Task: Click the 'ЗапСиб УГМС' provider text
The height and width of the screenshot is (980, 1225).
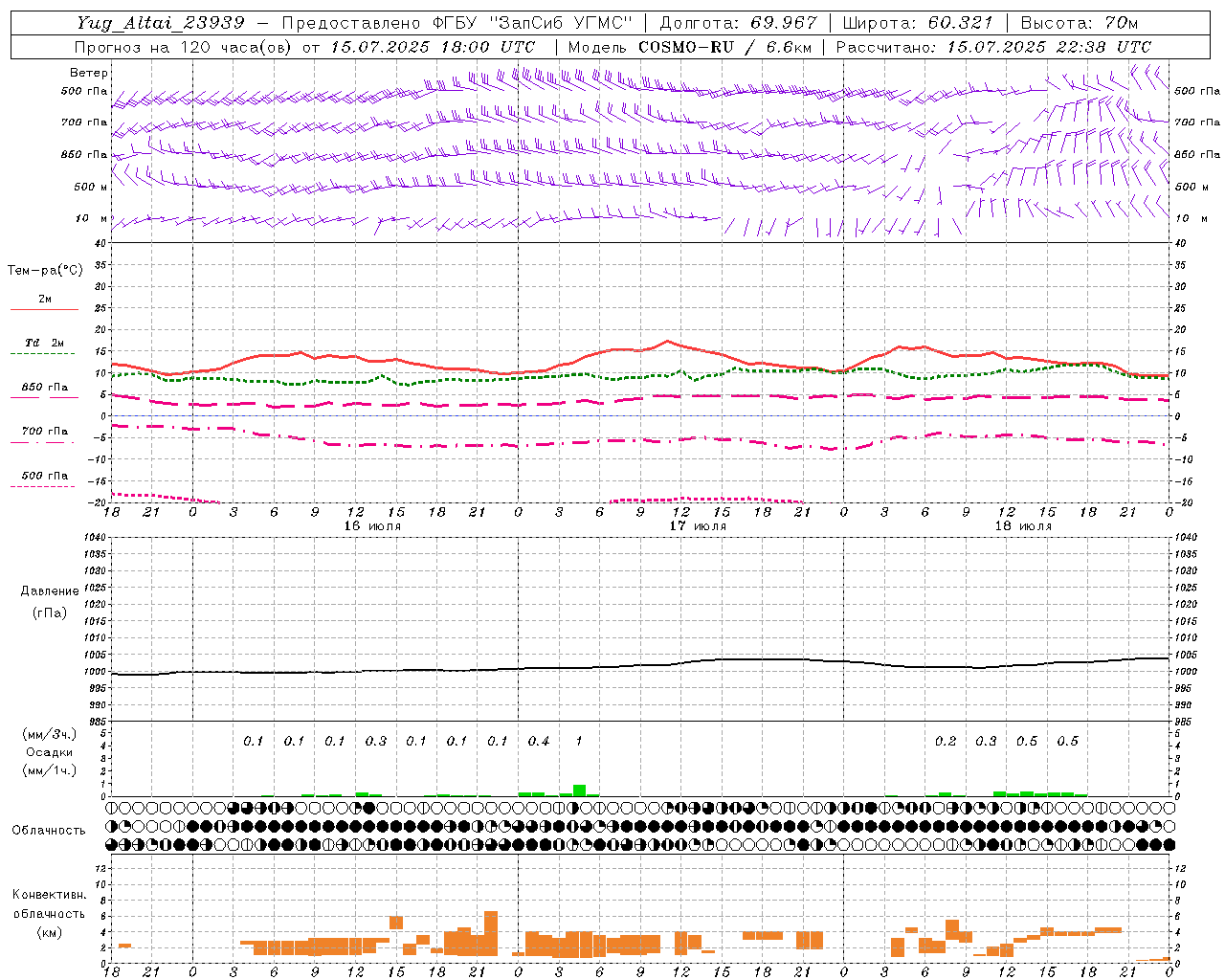Action: (x=560, y=23)
